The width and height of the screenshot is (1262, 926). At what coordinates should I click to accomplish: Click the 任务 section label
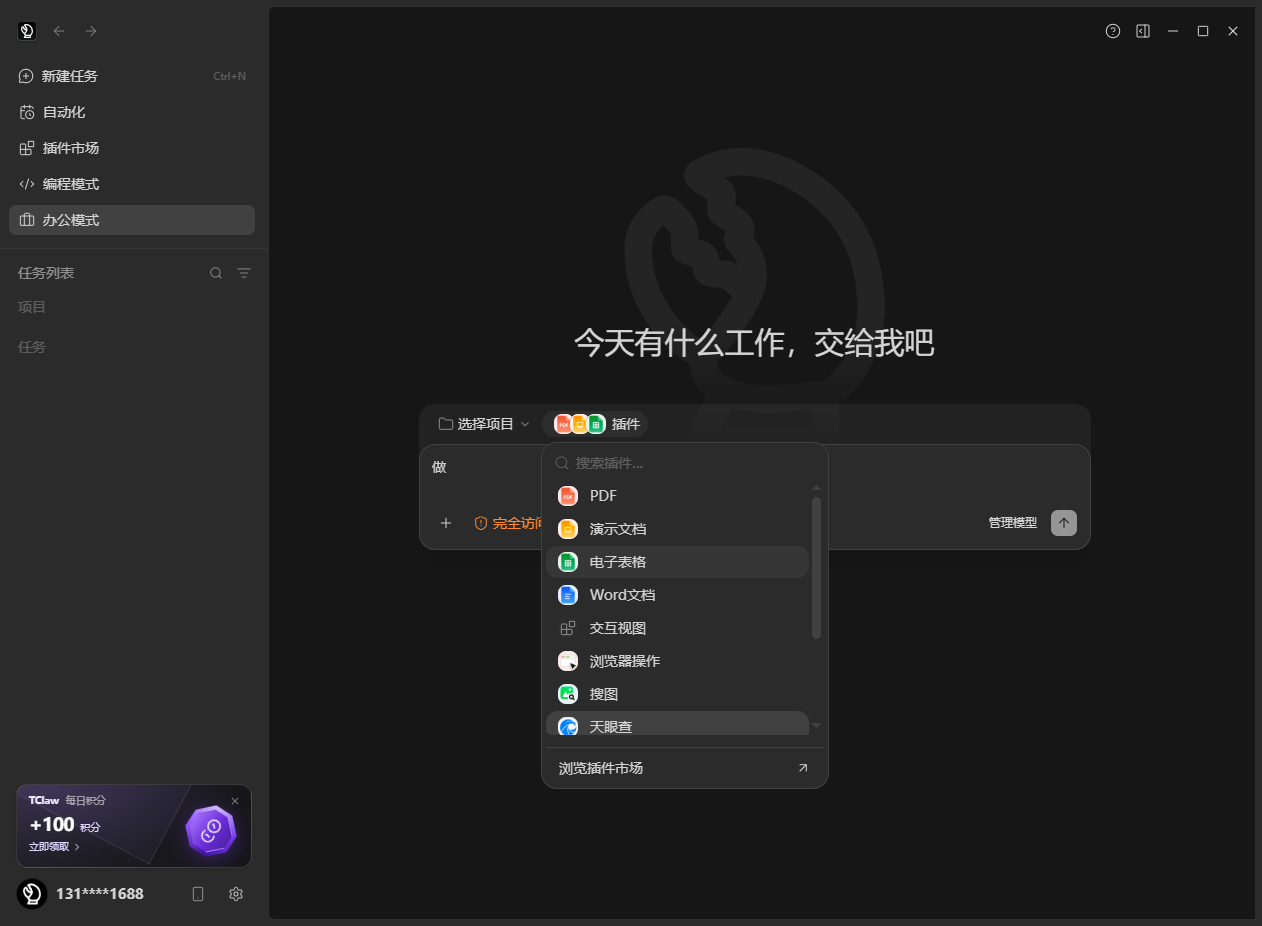(32, 347)
